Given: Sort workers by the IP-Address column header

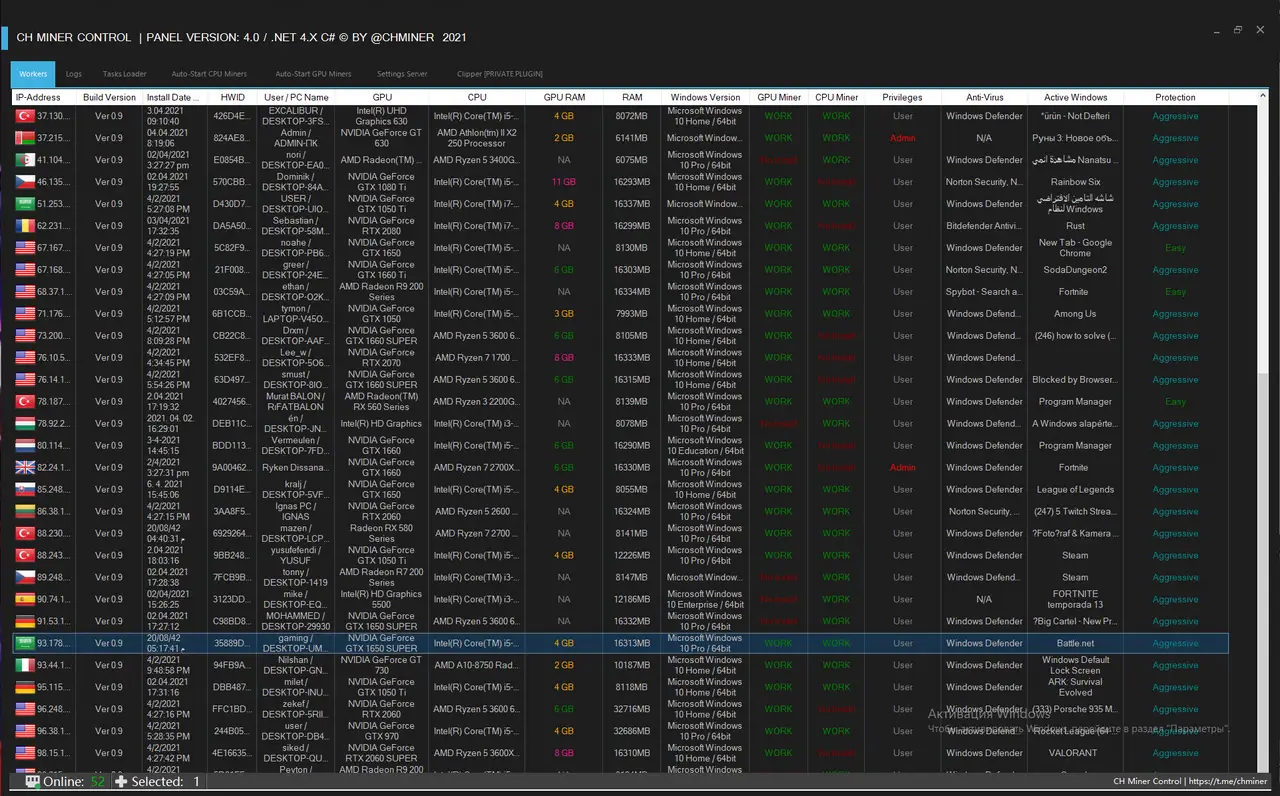Looking at the screenshot, I should [38, 97].
